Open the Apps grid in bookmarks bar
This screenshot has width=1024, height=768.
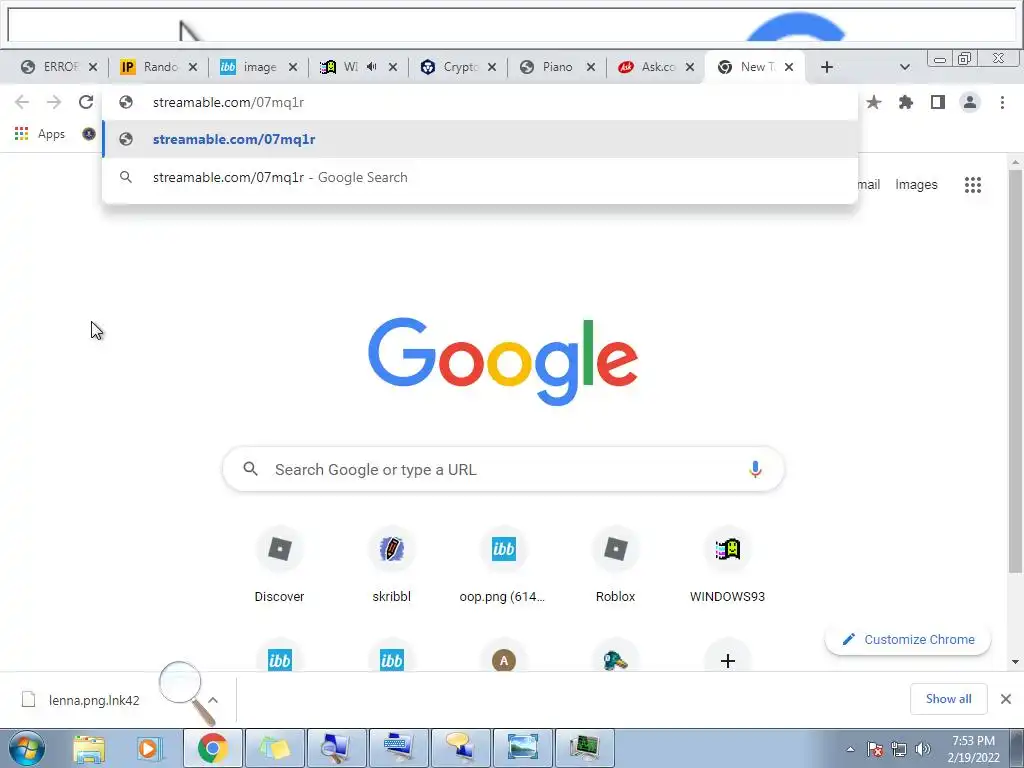(x=40, y=134)
